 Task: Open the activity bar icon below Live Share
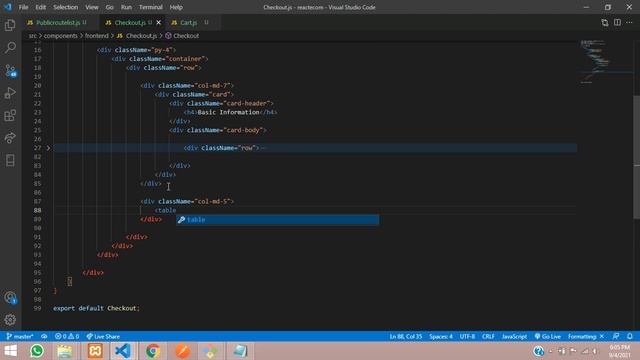click(x=10, y=160)
